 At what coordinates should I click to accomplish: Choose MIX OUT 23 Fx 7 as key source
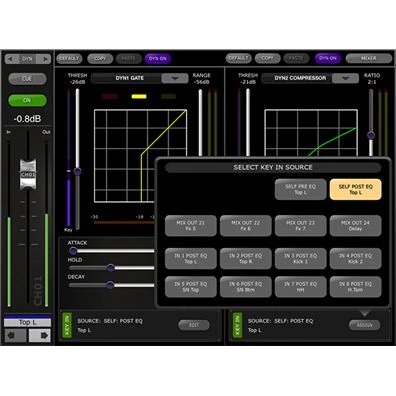tap(300, 226)
